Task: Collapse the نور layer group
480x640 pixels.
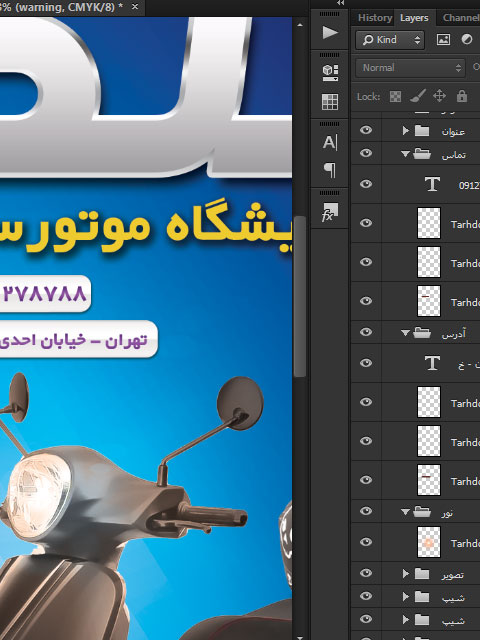Action: tap(405, 511)
